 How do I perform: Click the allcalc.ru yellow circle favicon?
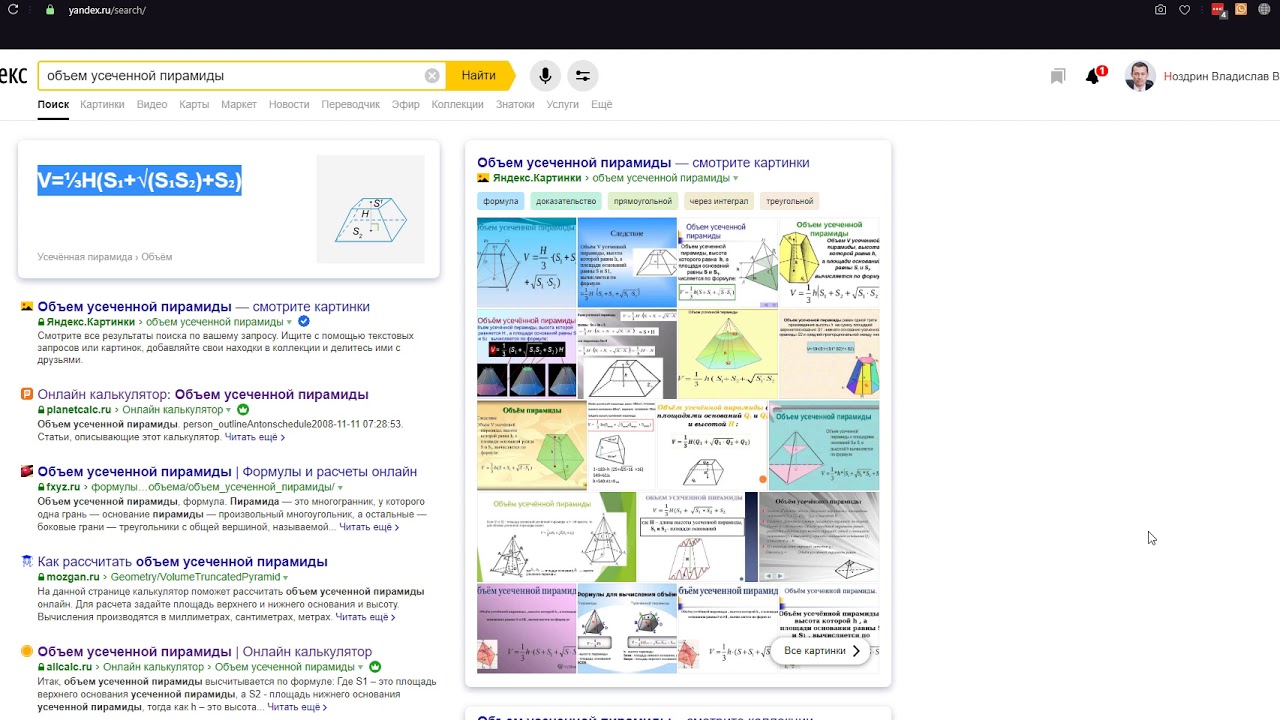pos(27,651)
